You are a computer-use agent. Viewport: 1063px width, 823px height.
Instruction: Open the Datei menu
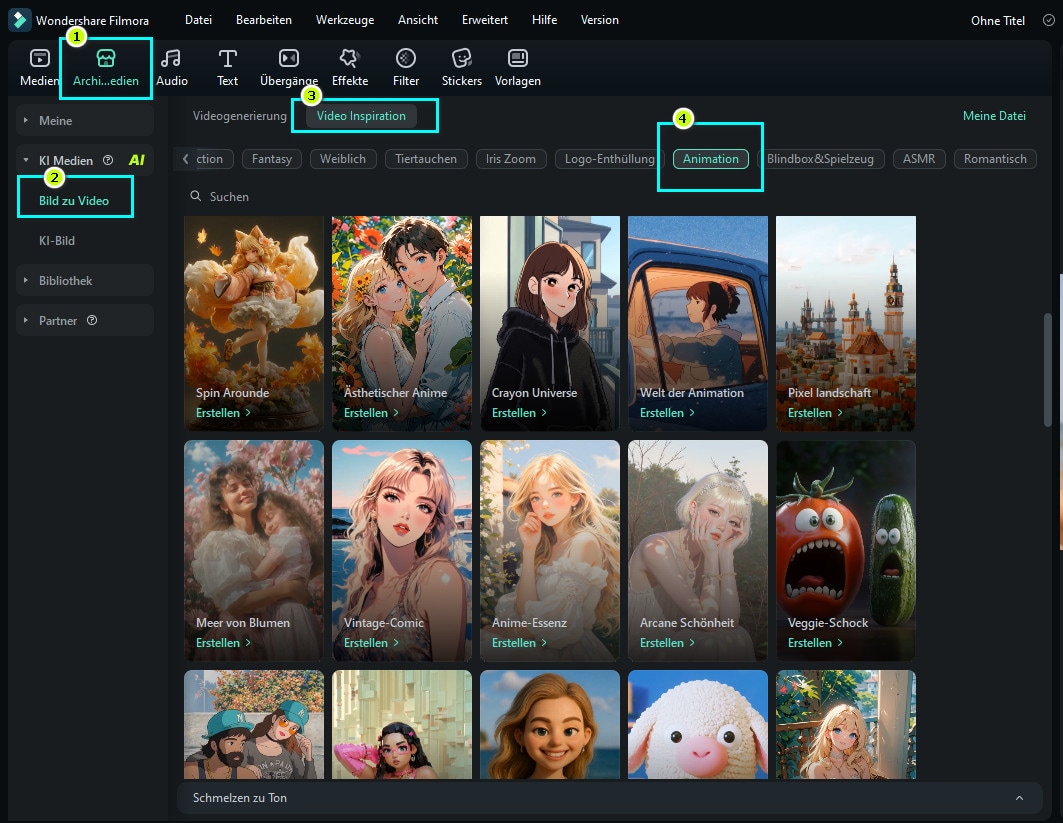[198, 20]
